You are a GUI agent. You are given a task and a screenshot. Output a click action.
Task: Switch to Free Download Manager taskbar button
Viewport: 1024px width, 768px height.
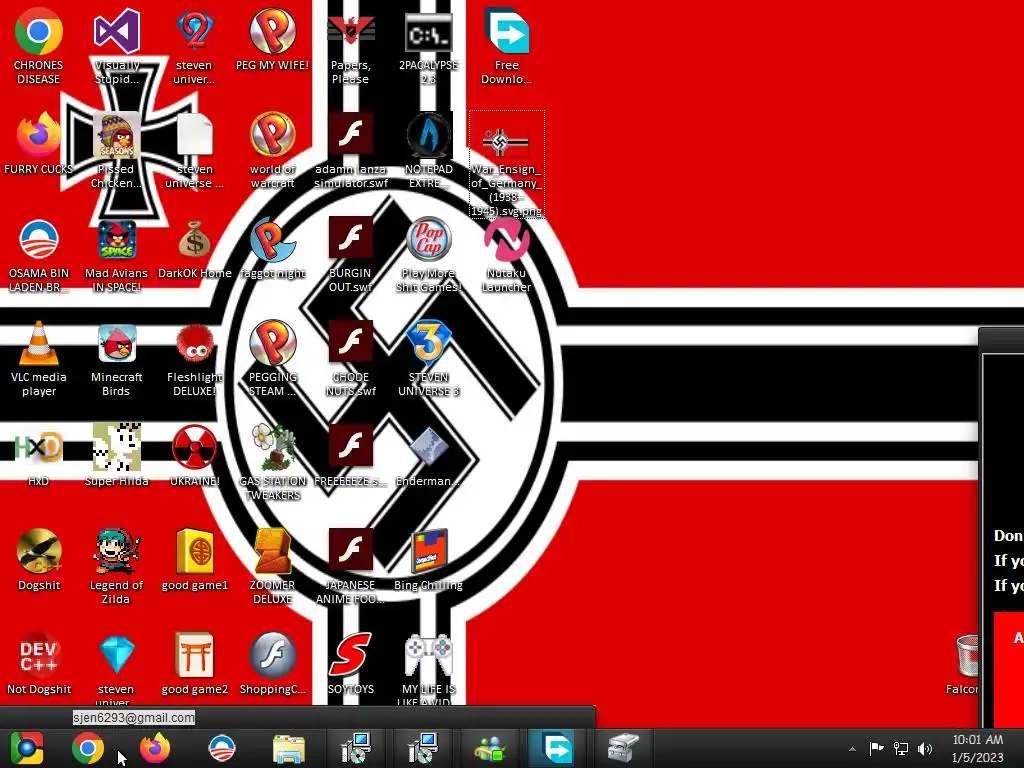coord(556,748)
